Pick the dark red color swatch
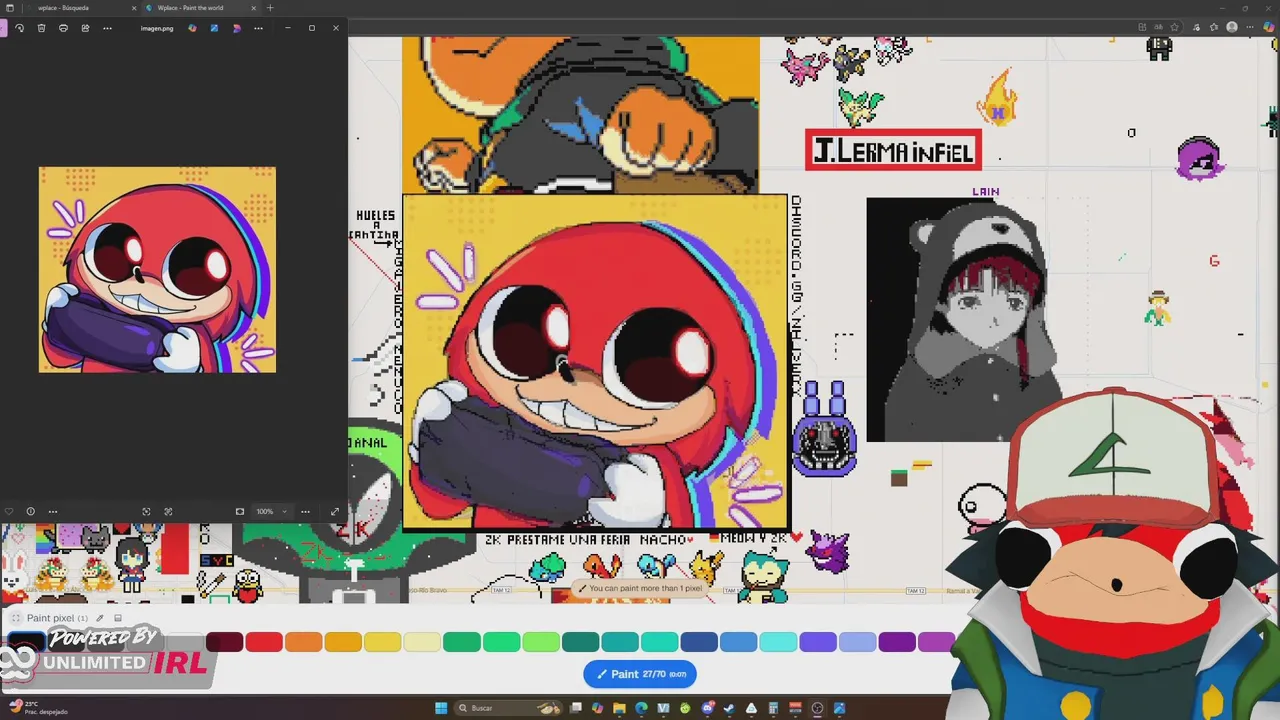1280x720 pixels. click(x=225, y=642)
